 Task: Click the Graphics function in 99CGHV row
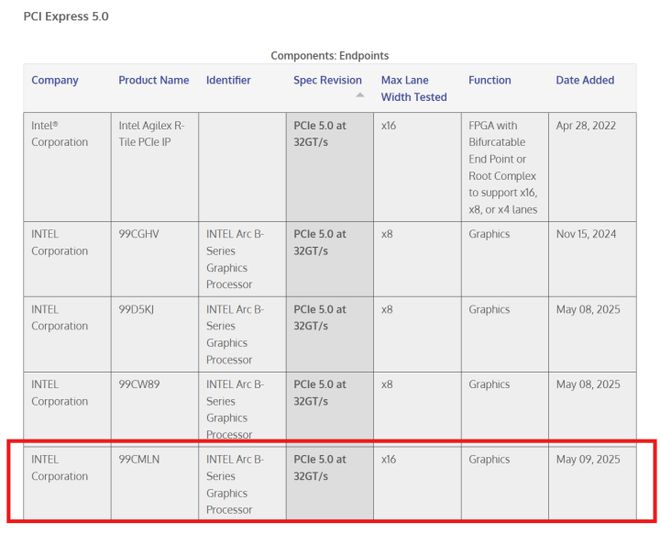[489, 234]
